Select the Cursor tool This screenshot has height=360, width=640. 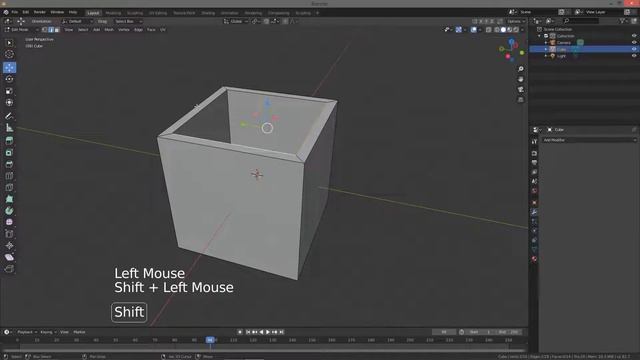click(x=9, y=54)
